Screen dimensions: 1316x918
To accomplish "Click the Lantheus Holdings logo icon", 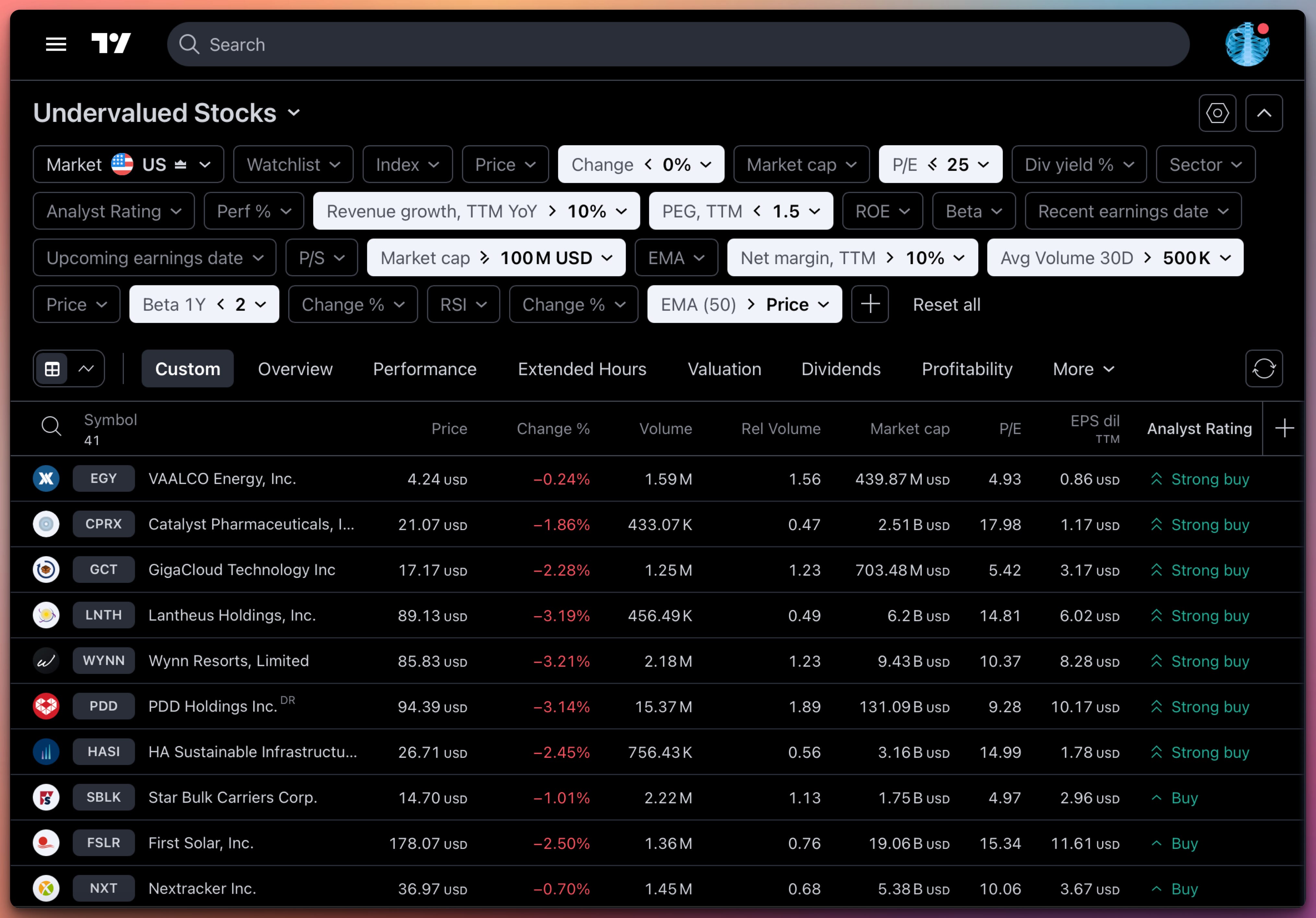I will [x=46, y=615].
